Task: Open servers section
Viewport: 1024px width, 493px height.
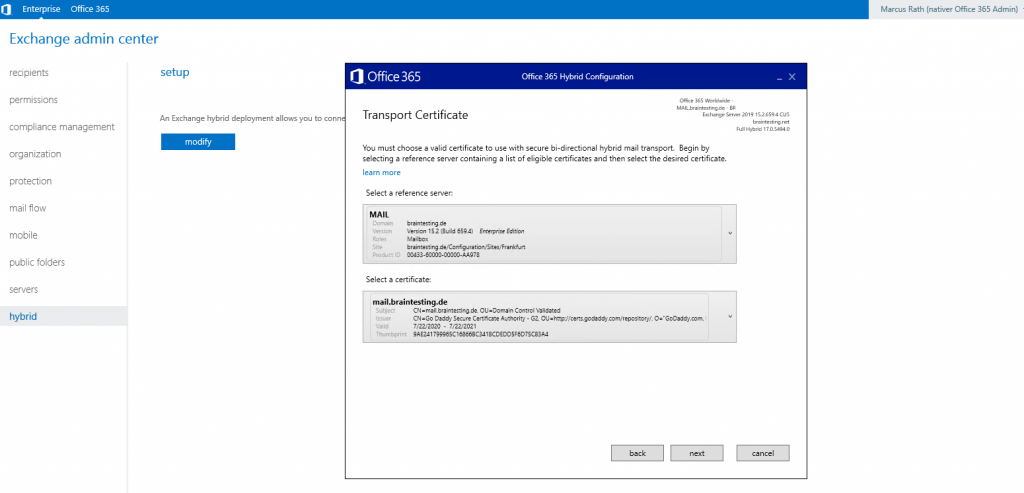Action: point(24,289)
